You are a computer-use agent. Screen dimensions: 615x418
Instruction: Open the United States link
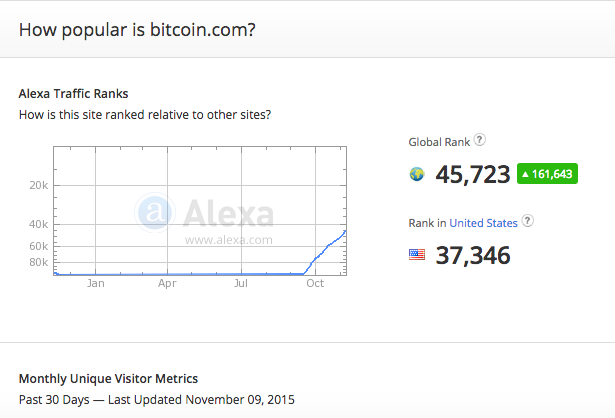click(483, 223)
